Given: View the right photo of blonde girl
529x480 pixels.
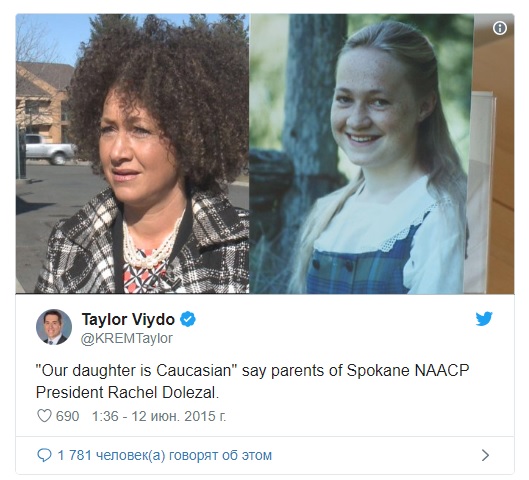Looking at the screenshot, I should (x=382, y=153).
